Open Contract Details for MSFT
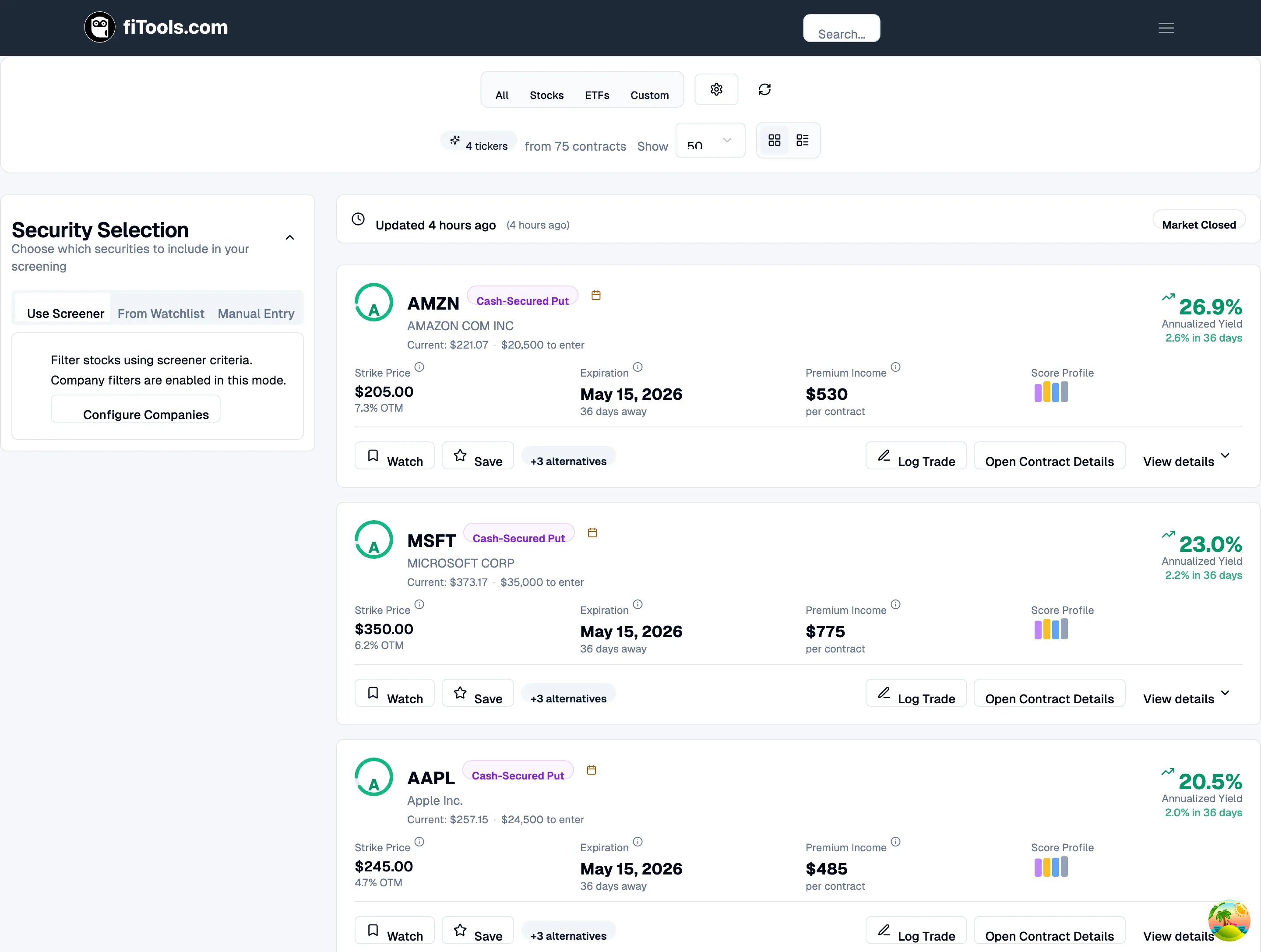This screenshot has width=1261, height=952. tap(1050, 693)
